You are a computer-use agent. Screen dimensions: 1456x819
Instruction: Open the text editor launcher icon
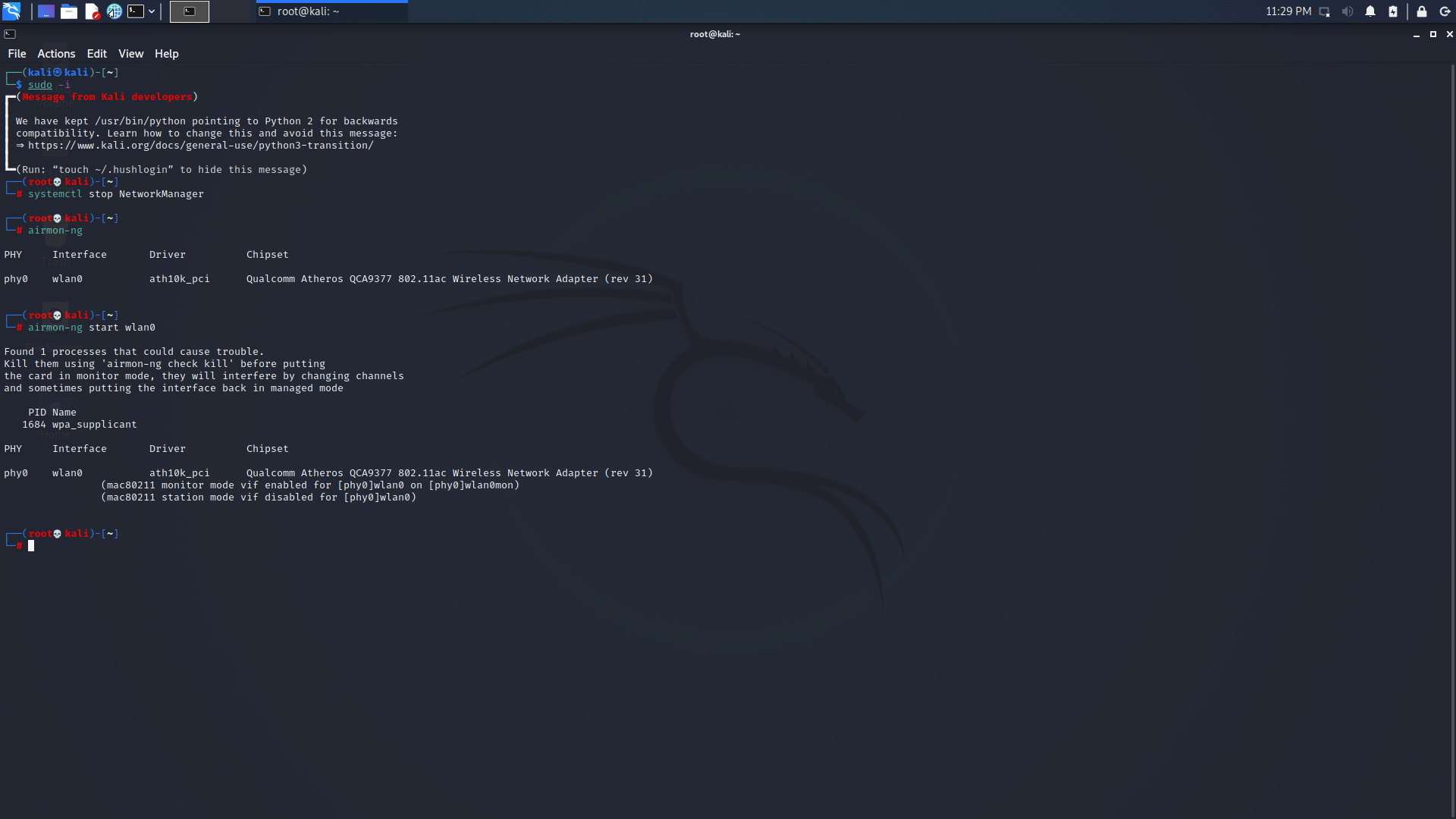click(x=92, y=11)
